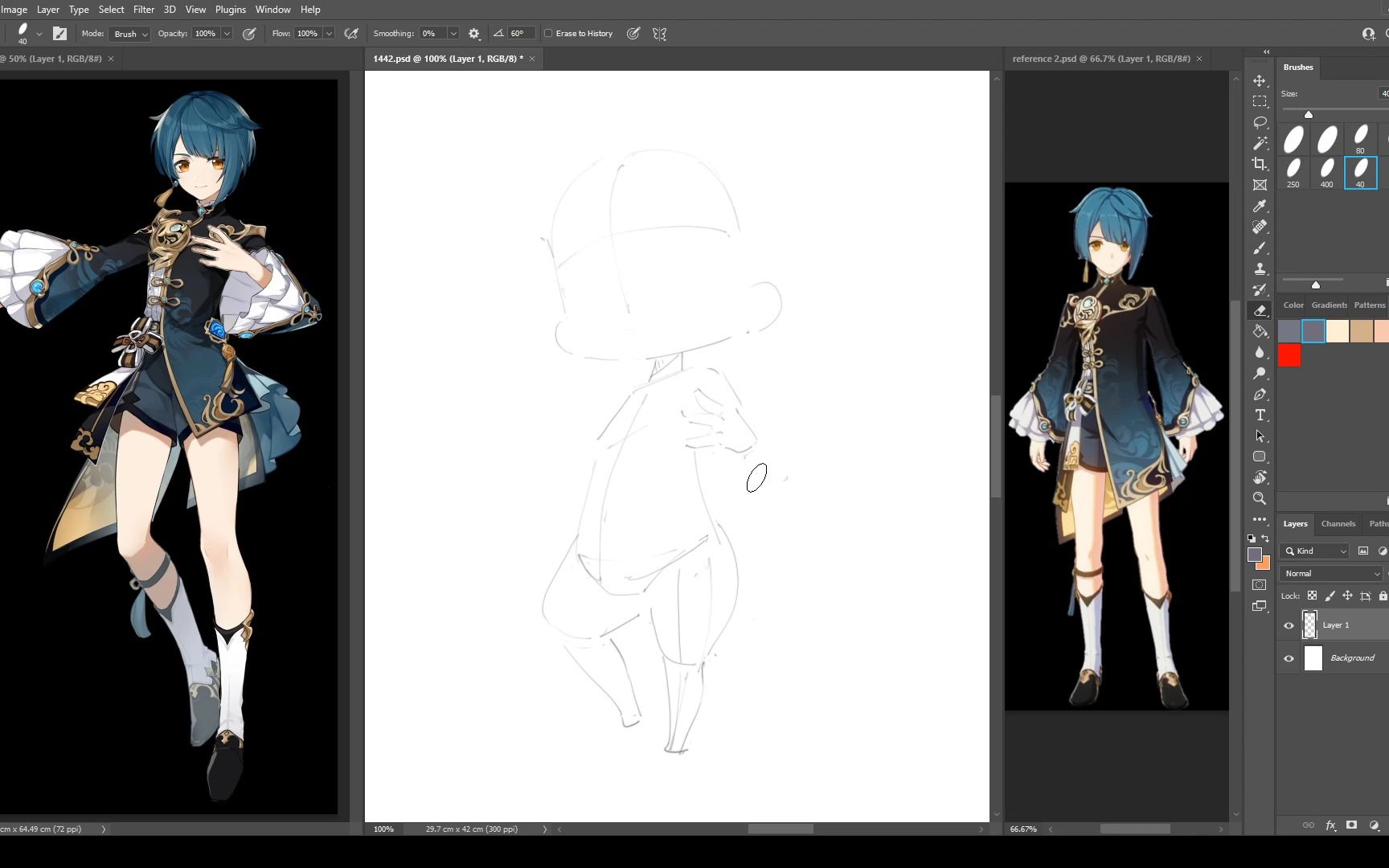Image resolution: width=1389 pixels, height=868 pixels.
Task: Switch to the Gradients tab
Action: (x=1330, y=305)
